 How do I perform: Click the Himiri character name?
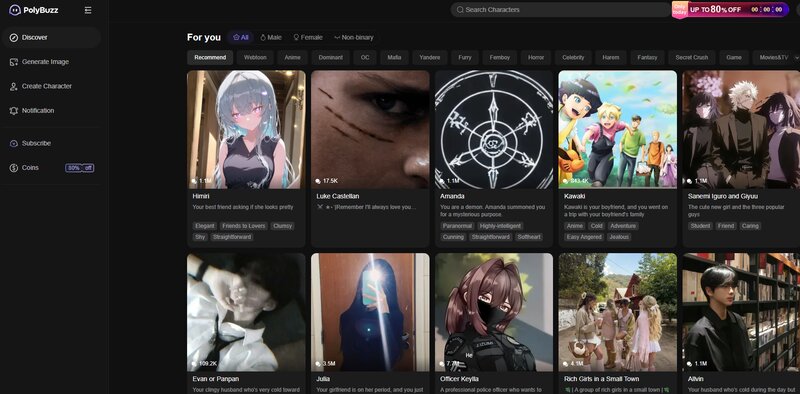click(x=201, y=196)
